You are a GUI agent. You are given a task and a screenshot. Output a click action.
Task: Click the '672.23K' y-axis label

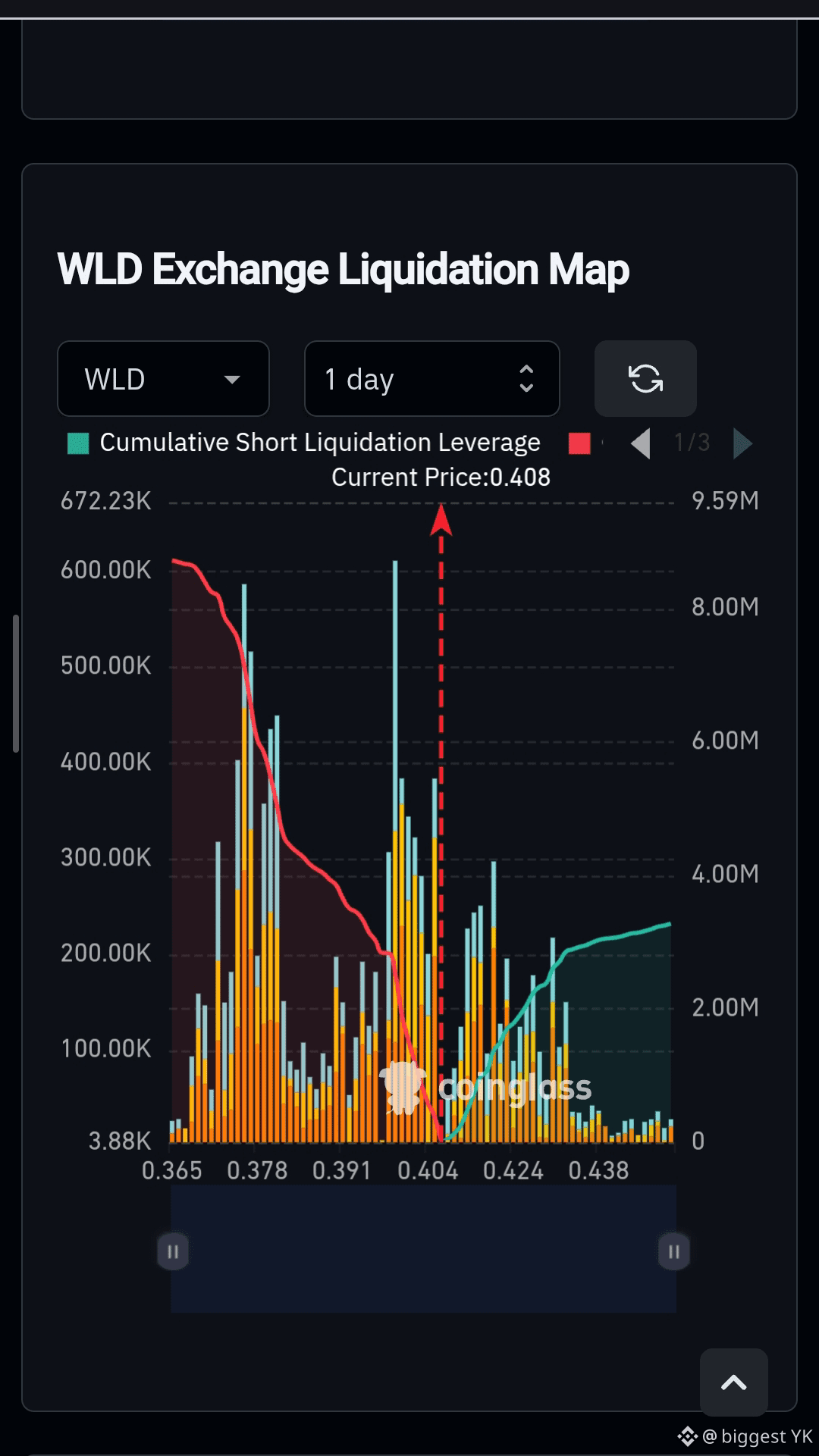[106, 501]
